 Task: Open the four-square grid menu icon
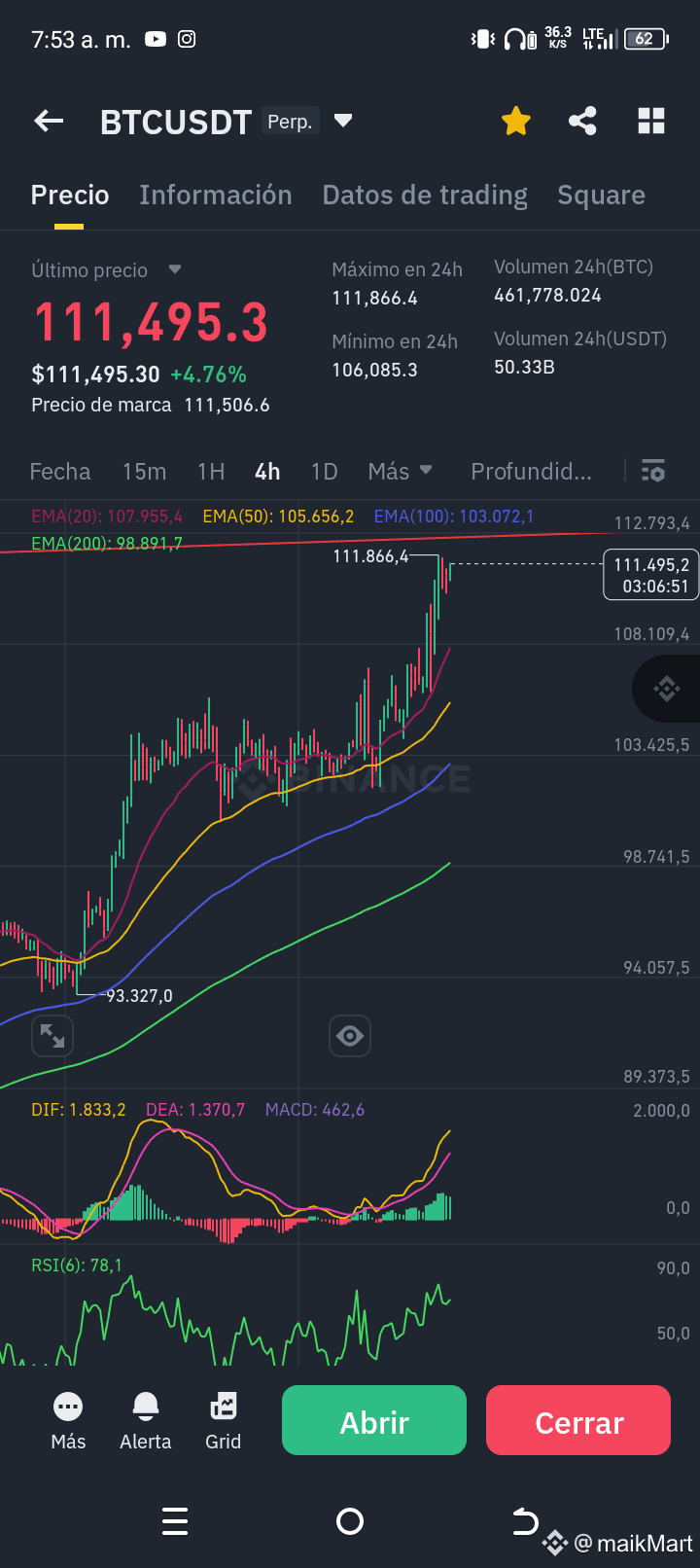(651, 122)
